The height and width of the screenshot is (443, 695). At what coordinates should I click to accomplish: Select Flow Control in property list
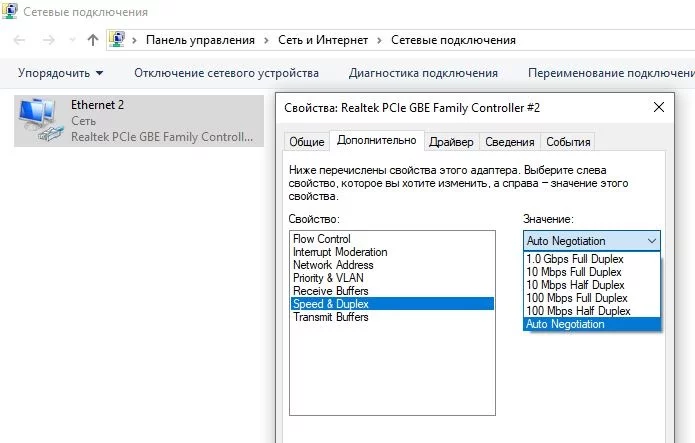pyautogui.click(x=321, y=239)
